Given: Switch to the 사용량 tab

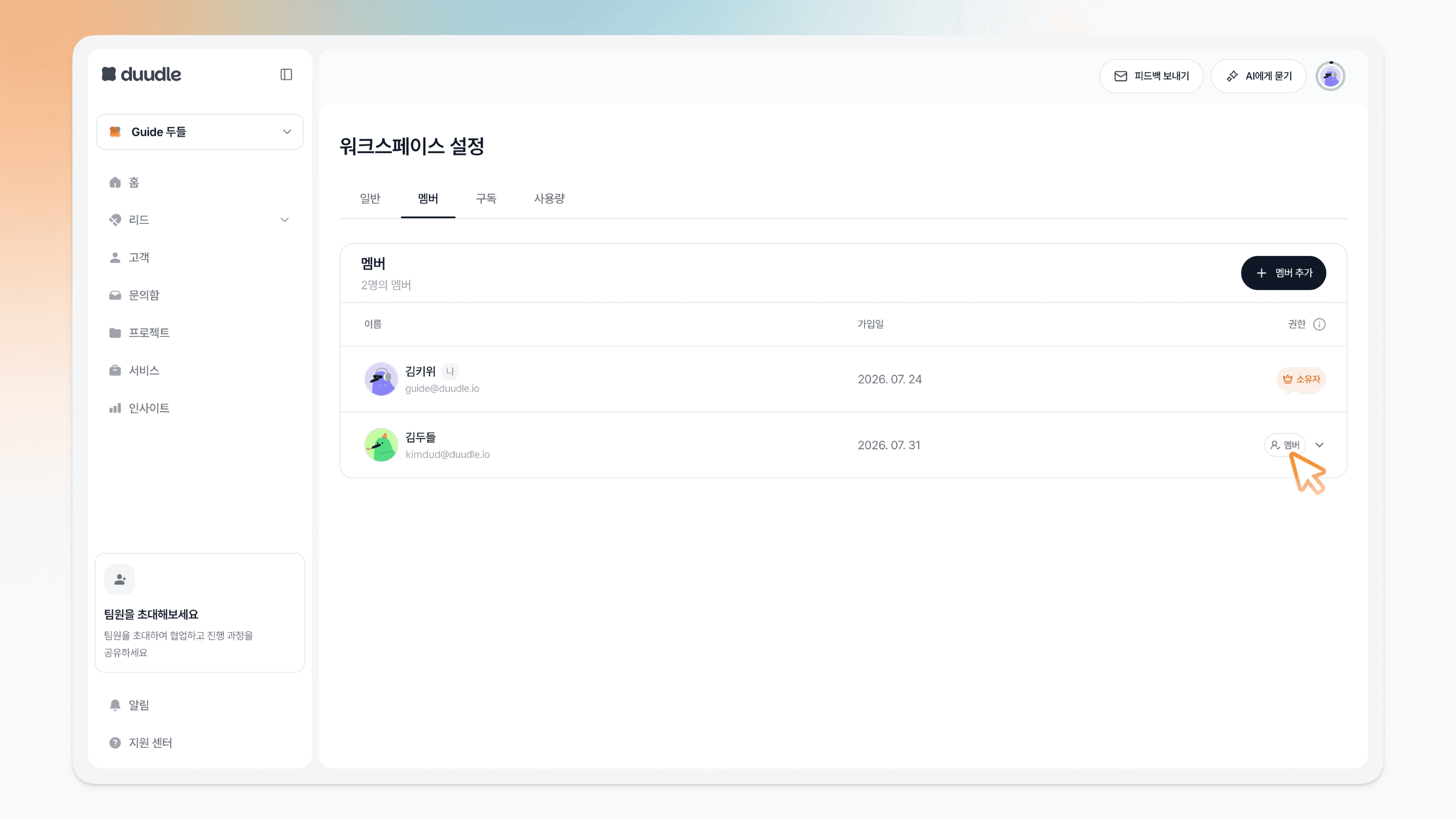Looking at the screenshot, I should 549,198.
